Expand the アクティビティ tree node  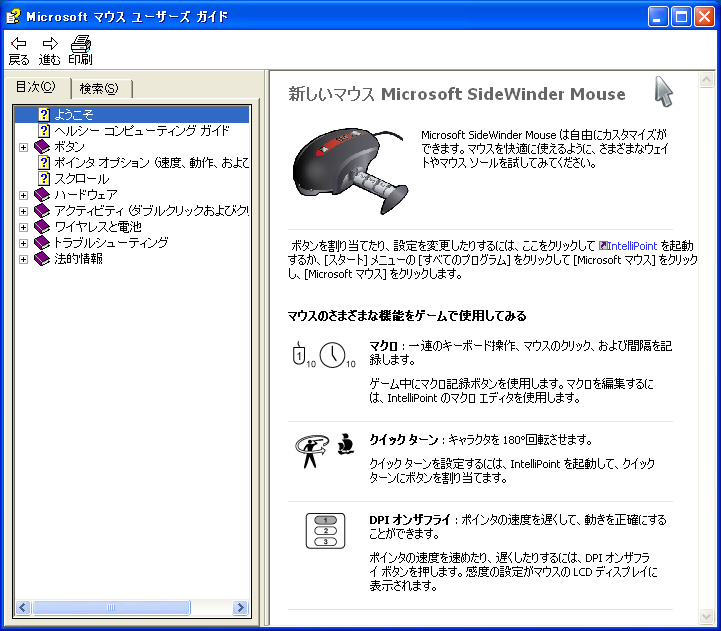(x=23, y=211)
